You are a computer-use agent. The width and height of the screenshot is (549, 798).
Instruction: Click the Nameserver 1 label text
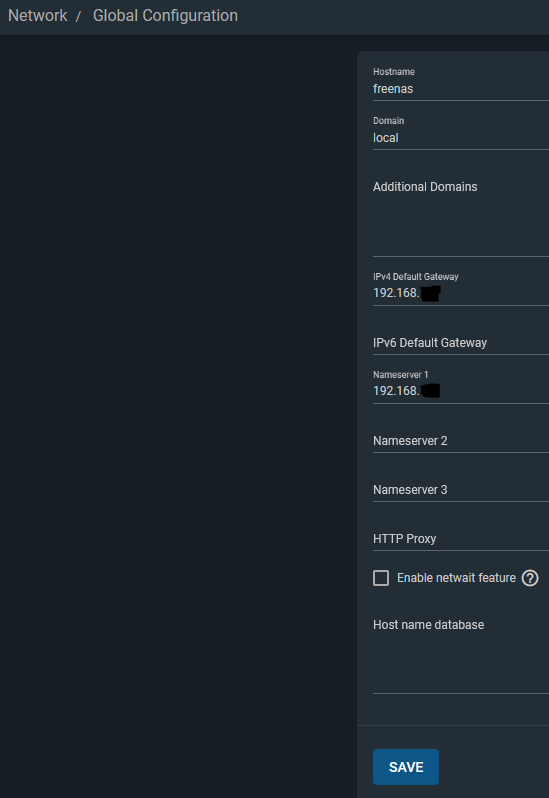(x=400, y=375)
